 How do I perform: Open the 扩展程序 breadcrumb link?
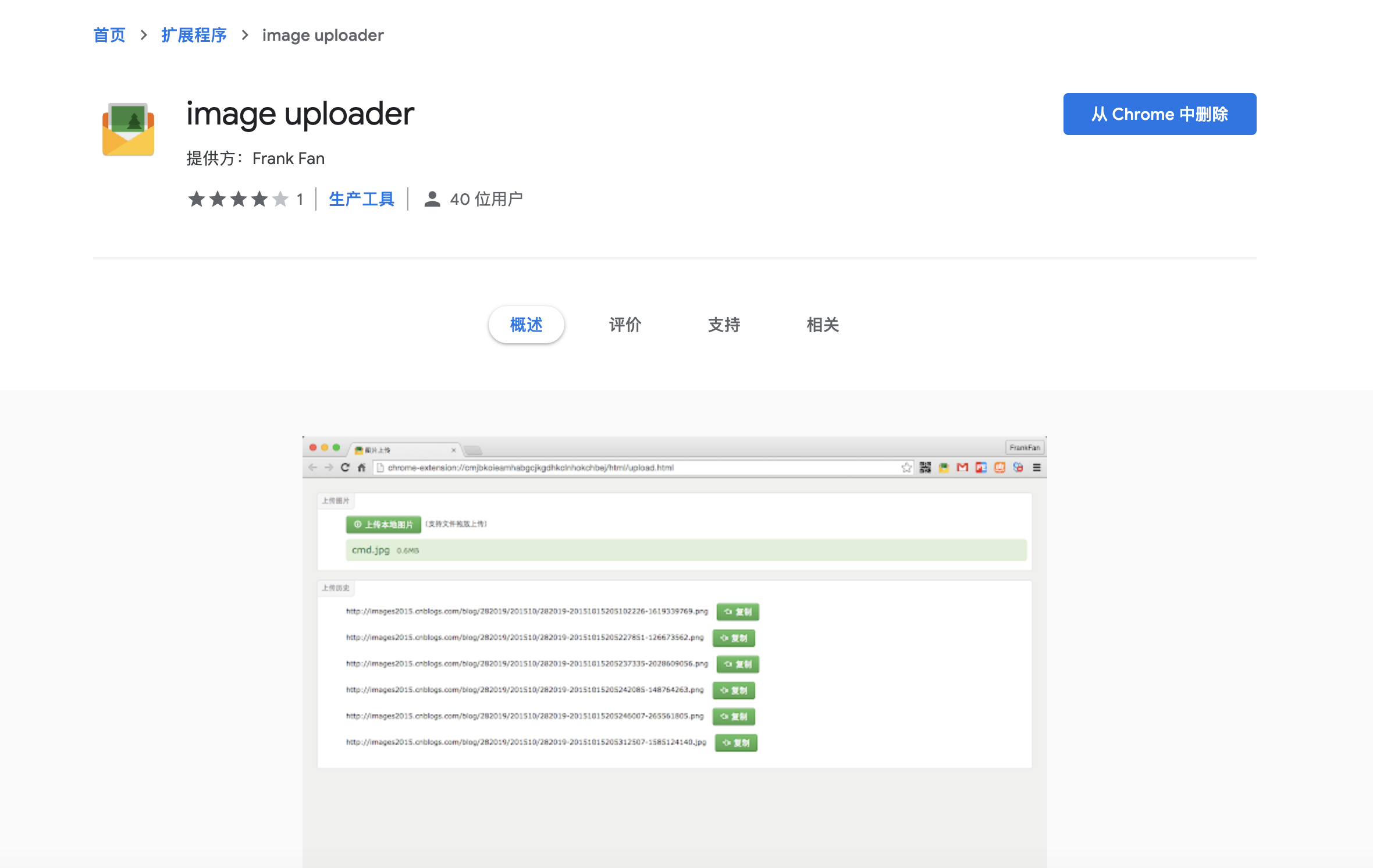coord(194,35)
